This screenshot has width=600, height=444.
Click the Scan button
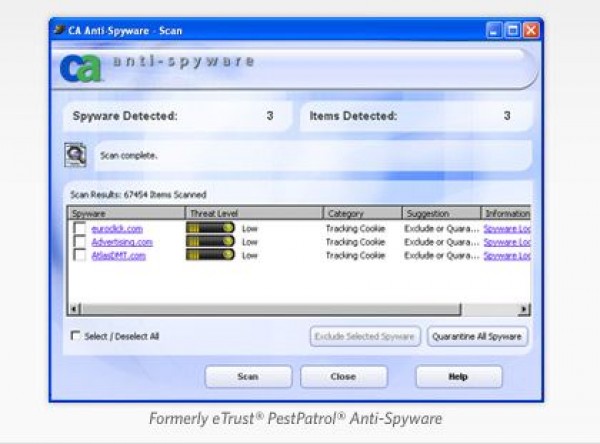pos(248,377)
